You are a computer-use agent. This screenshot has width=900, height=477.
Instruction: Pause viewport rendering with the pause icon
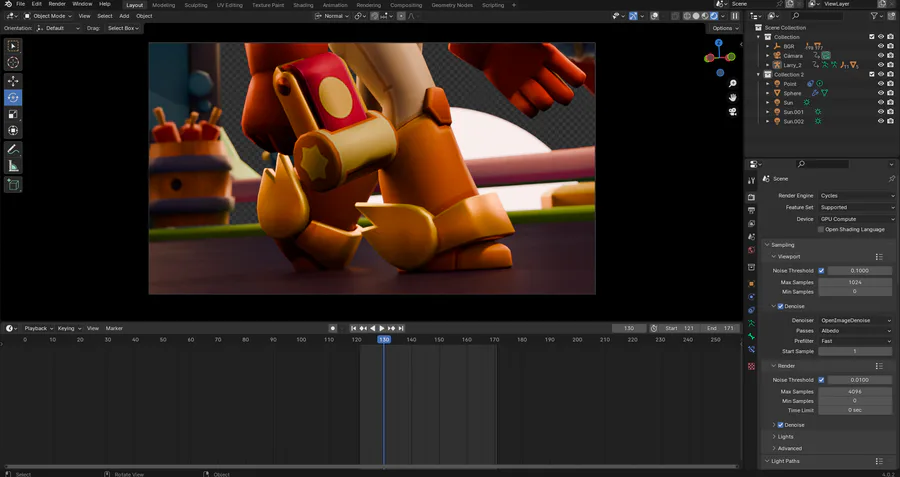click(x=735, y=16)
